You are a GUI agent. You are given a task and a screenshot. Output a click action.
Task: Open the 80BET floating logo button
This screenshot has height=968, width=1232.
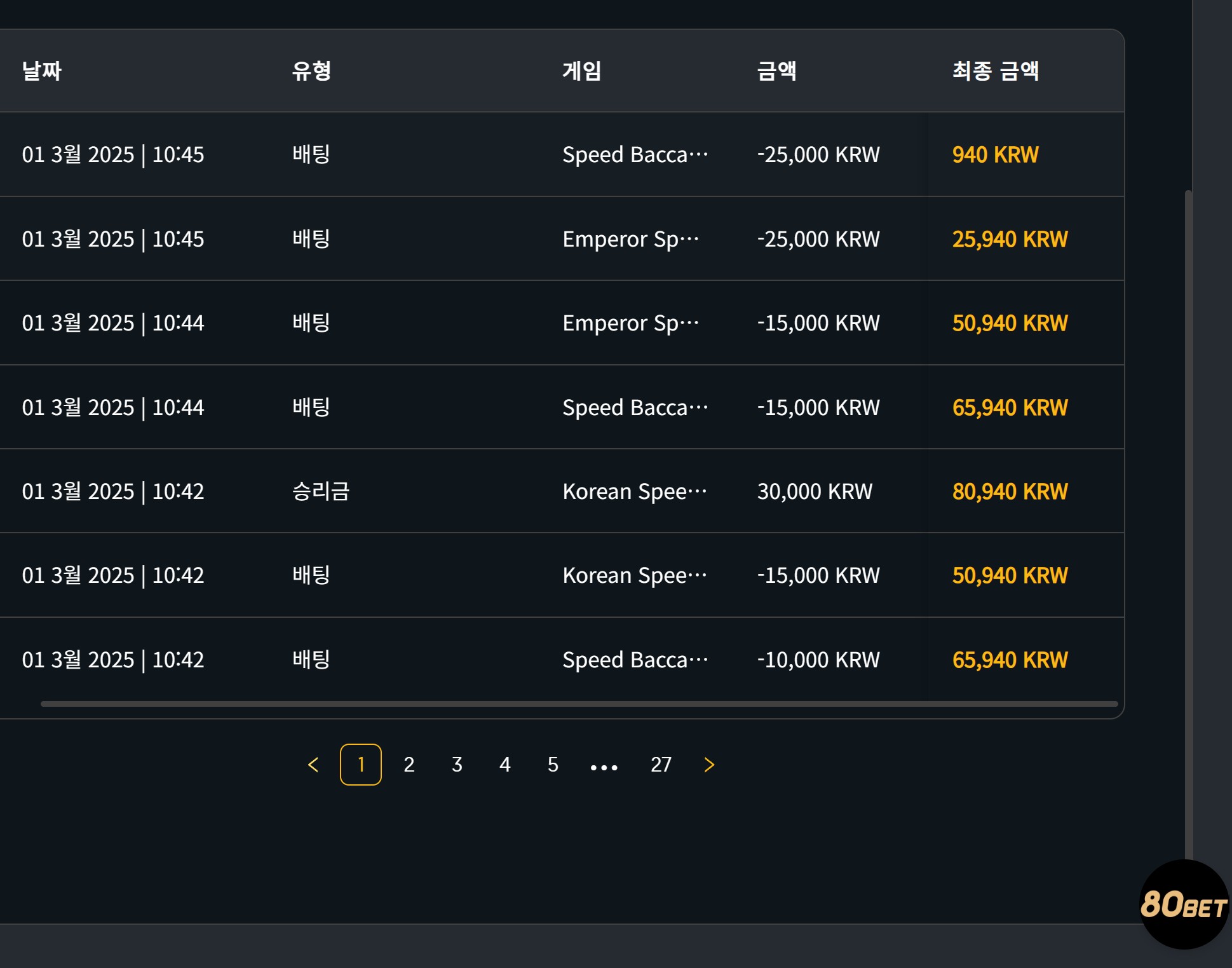pos(1184,904)
